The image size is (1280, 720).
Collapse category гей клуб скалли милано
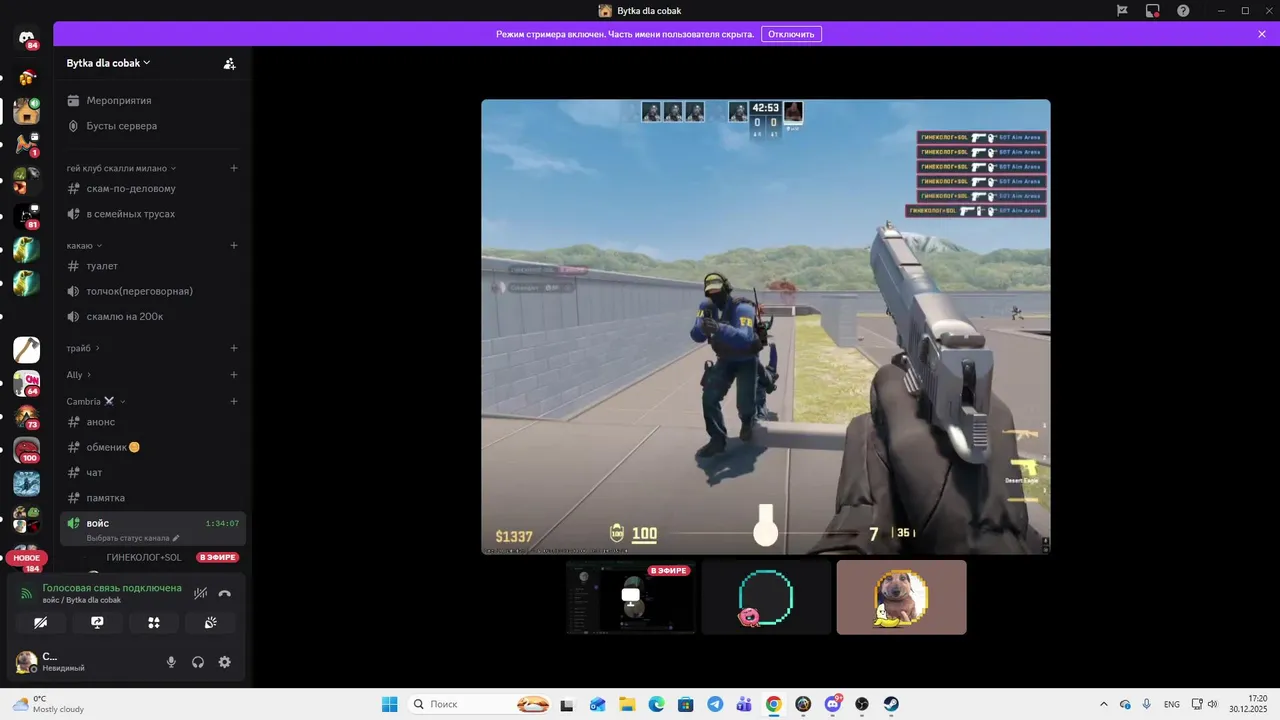coord(121,168)
